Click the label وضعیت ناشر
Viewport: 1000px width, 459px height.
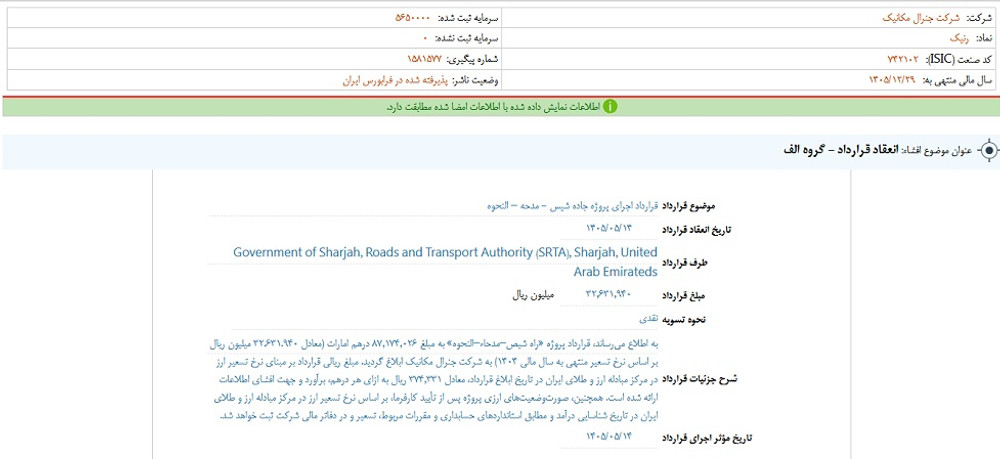pos(476,80)
